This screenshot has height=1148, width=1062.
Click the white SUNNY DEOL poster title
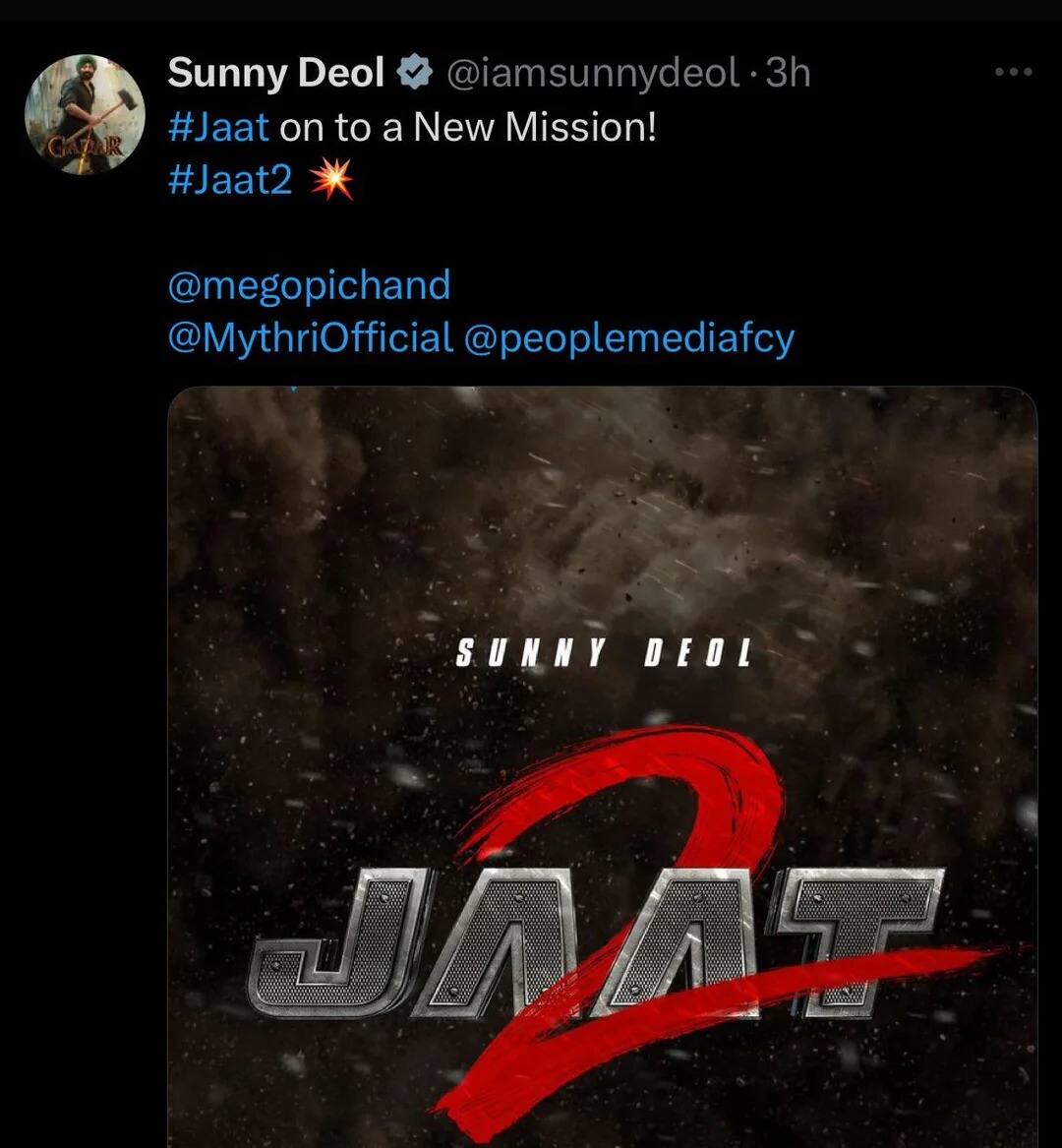[603, 653]
